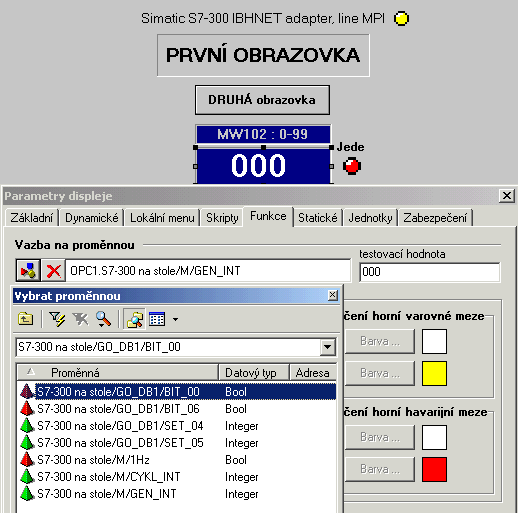
Task: Select row S7-300 na stole/GO_DB1/SET_05
Action: (178, 443)
